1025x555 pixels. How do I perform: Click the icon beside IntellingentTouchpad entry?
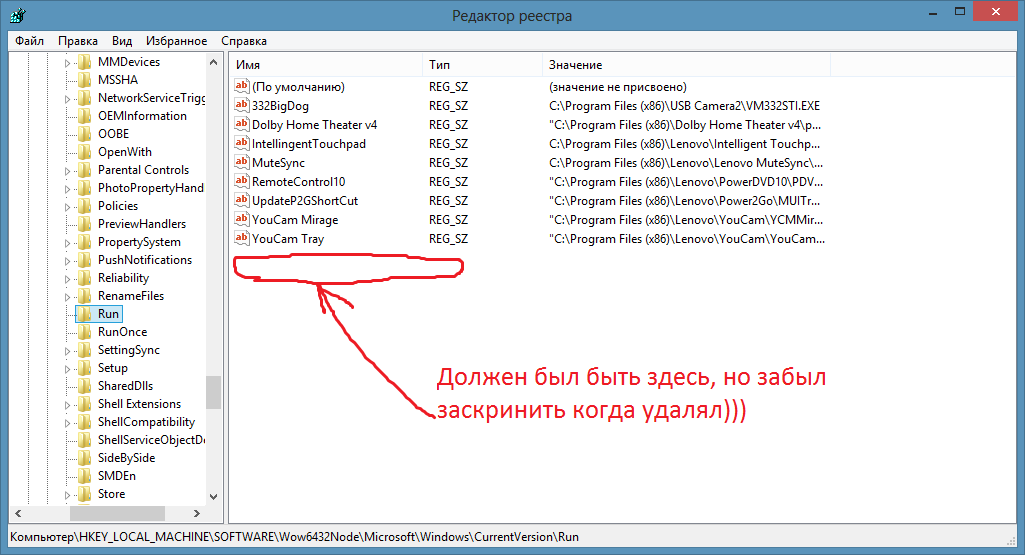[242, 143]
